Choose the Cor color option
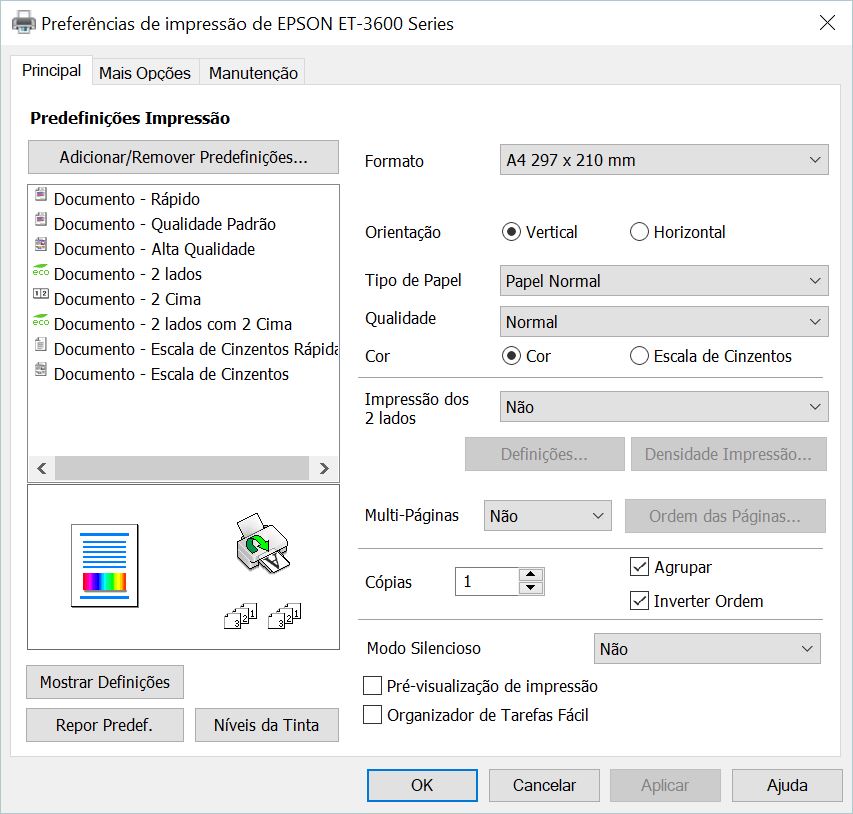The height and width of the screenshot is (814, 853). click(511, 356)
